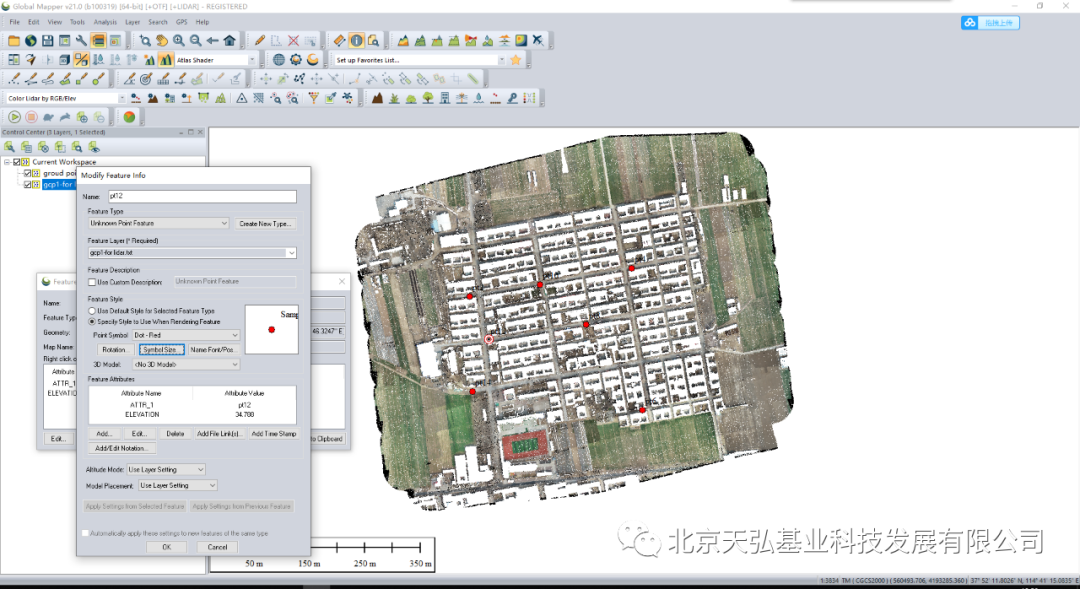Click the Home full view icon
Screen dimensions: 1080x589
[x=230, y=41]
